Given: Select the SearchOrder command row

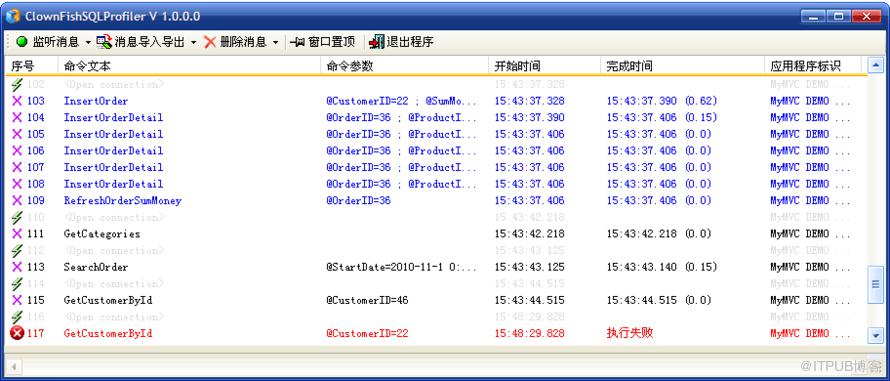Looking at the screenshot, I should click(96, 267).
